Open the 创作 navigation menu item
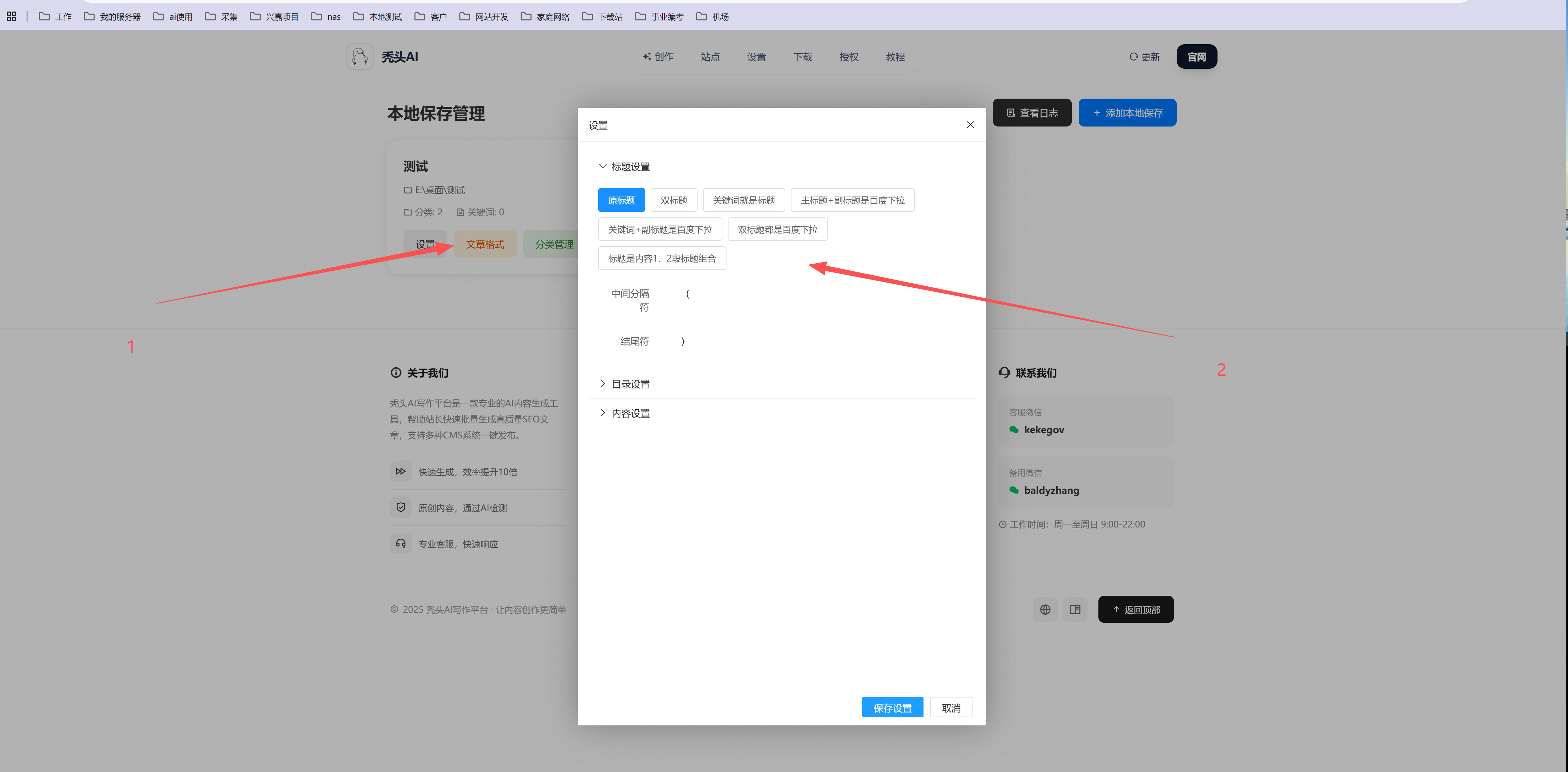1568x772 pixels. (x=658, y=56)
